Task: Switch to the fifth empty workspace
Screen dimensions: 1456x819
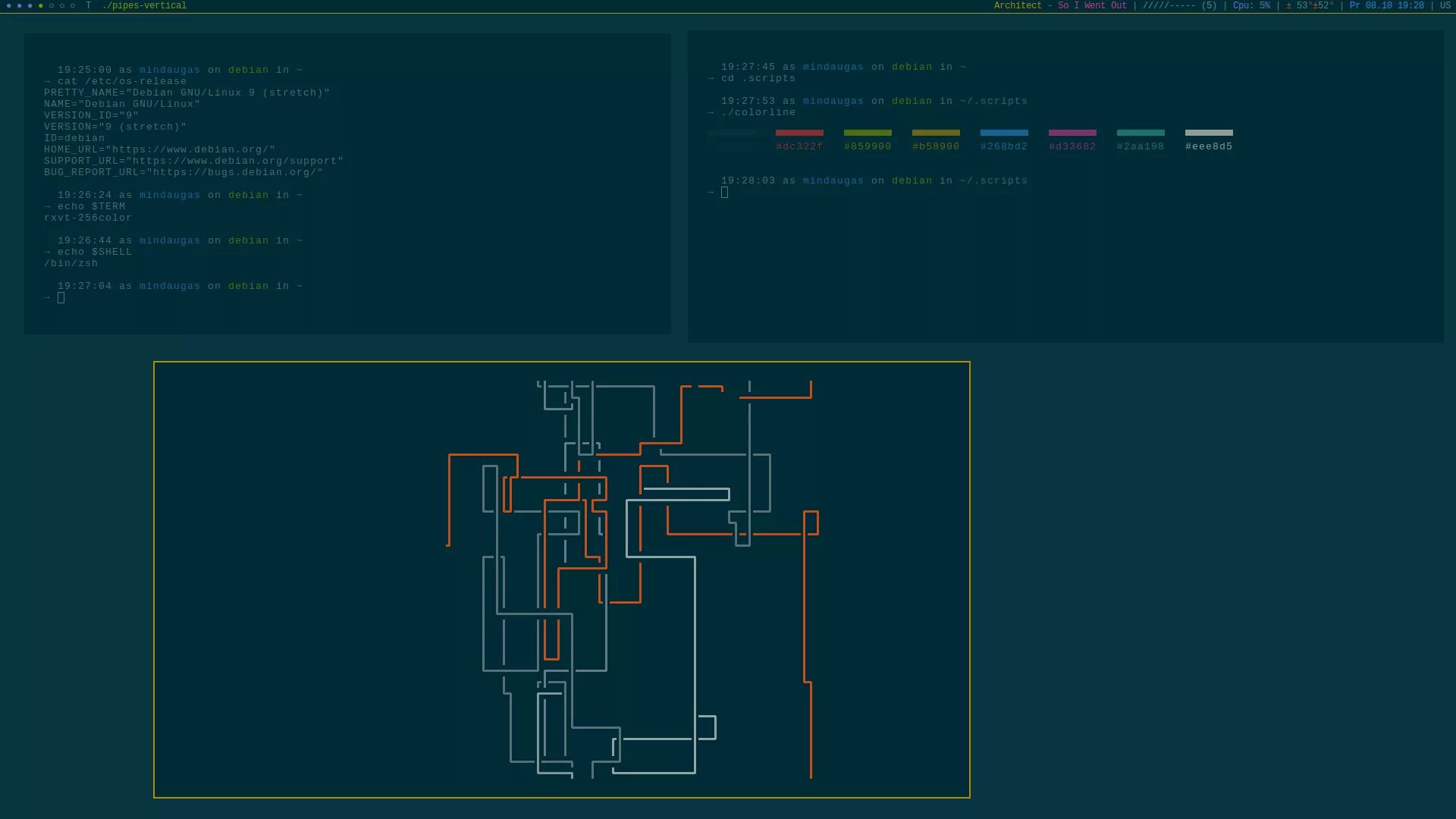Action: click(x=51, y=5)
